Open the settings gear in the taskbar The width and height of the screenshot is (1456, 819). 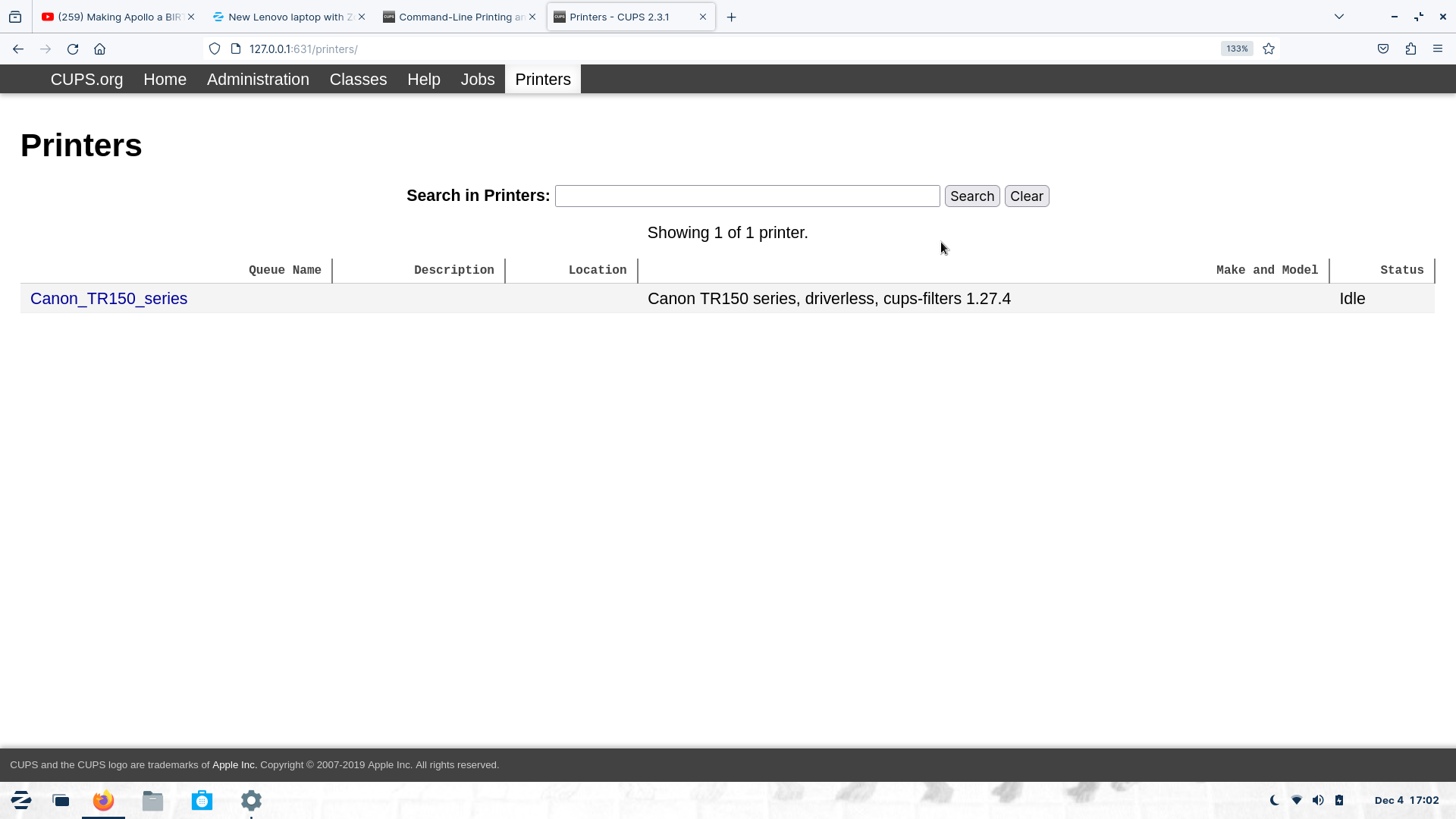click(251, 800)
